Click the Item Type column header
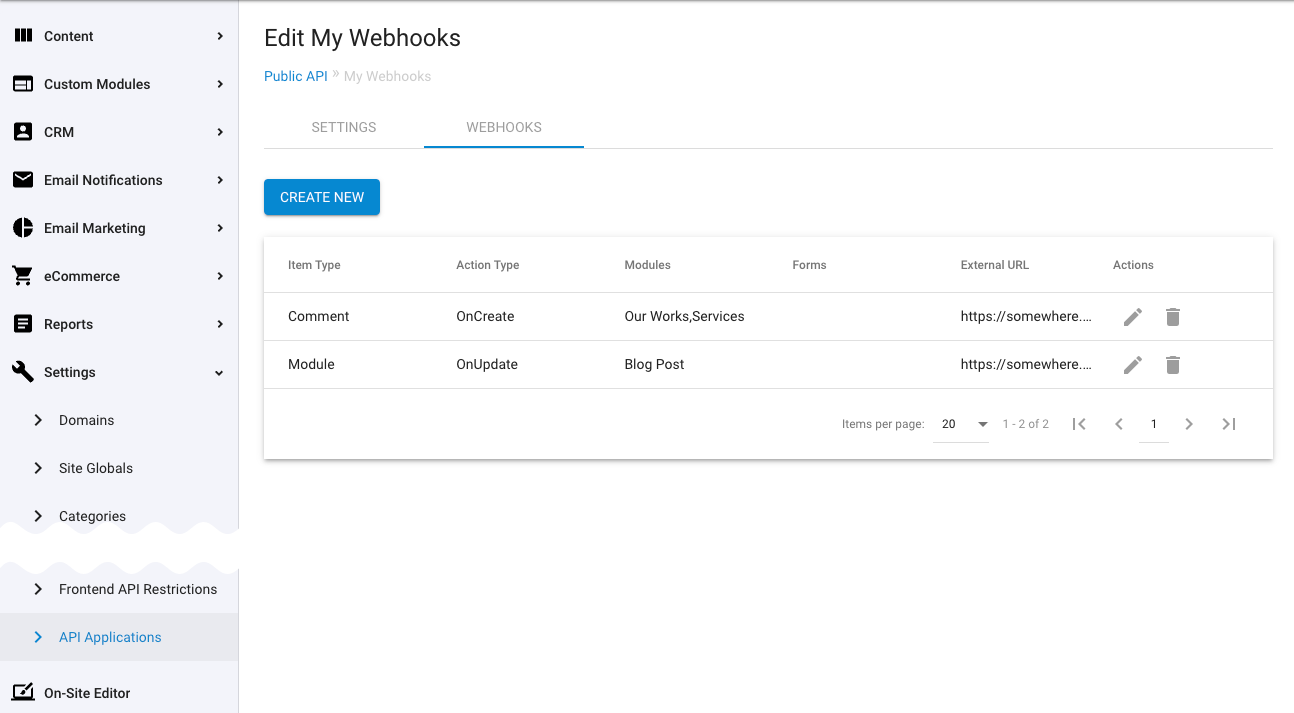This screenshot has height=713, width=1294. tap(314, 265)
